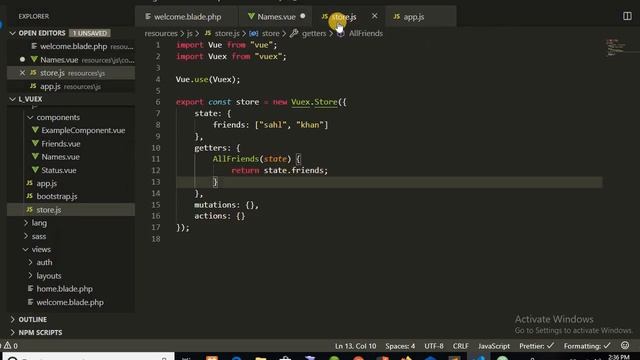Click resources in the breadcrumb
640x360 pixels.
(x=161, y=33)
